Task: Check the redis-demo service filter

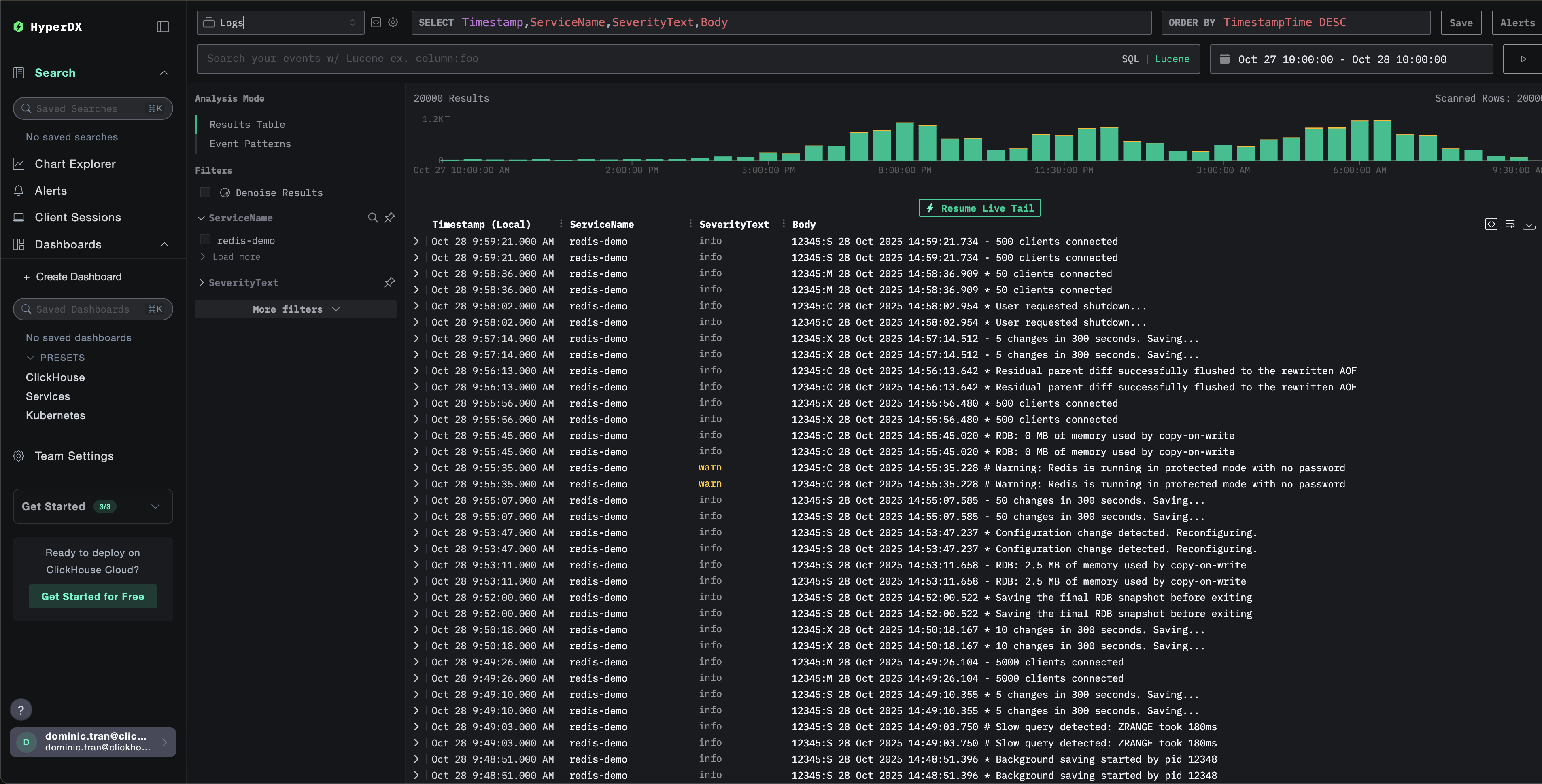Action: click(205, 239)
